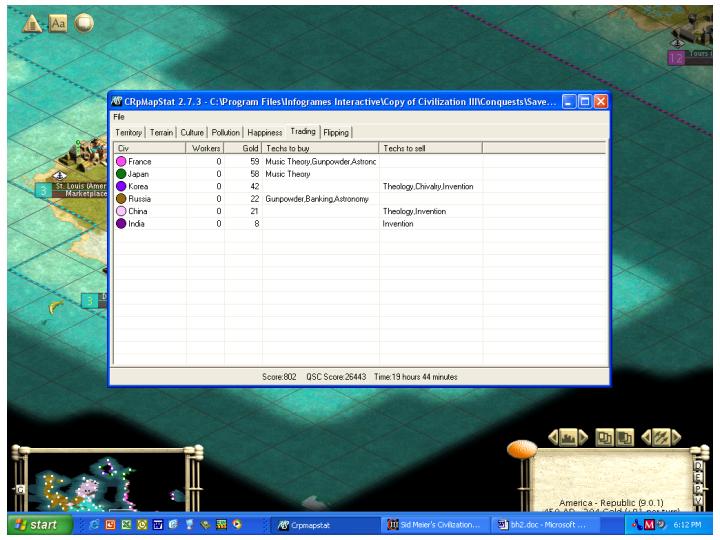
Task: Click the dark stacked-windows game button
Action: pyautogui.click(x=624, y=437)
